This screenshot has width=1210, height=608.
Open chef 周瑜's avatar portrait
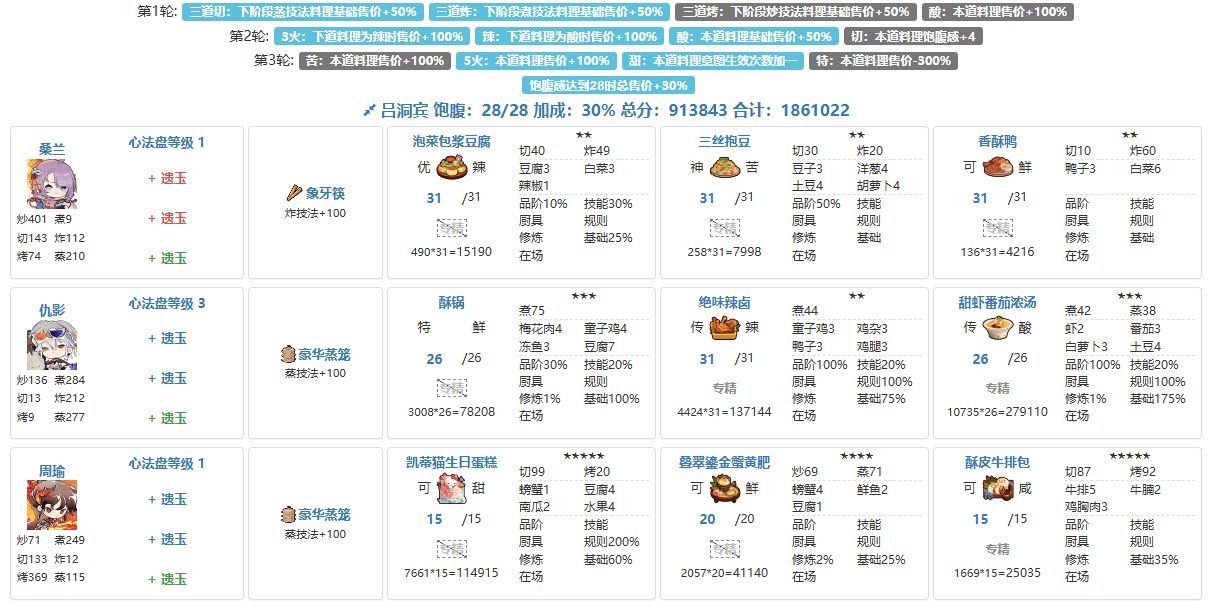(46, 506)
